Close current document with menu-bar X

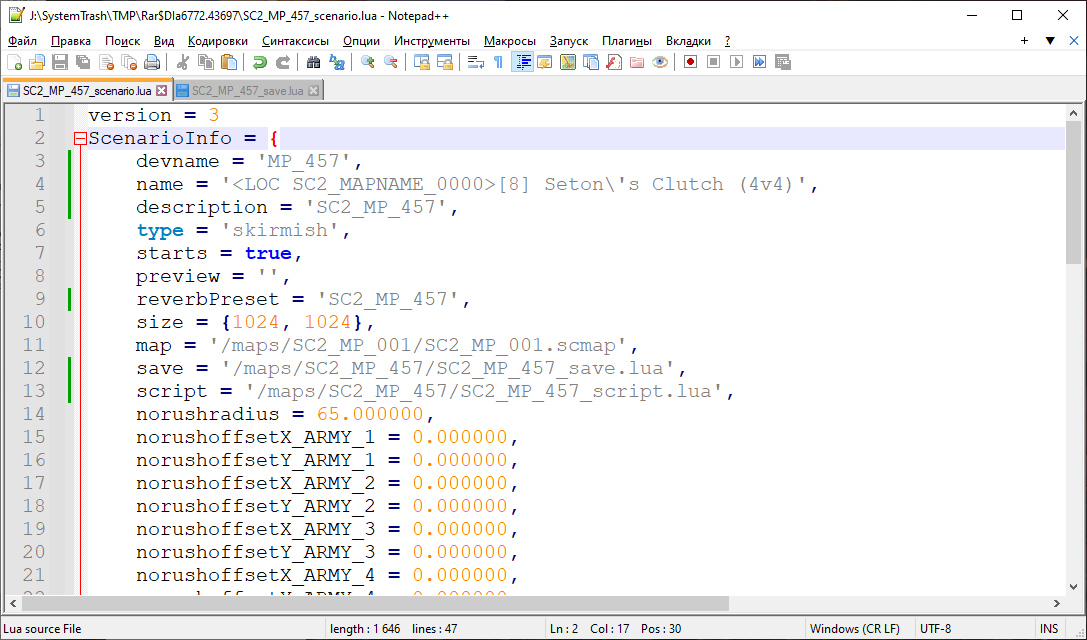[1074, 41]
